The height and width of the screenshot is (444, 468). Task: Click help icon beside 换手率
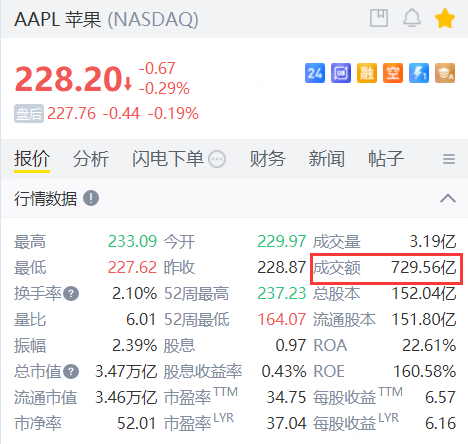click(71, 294)
